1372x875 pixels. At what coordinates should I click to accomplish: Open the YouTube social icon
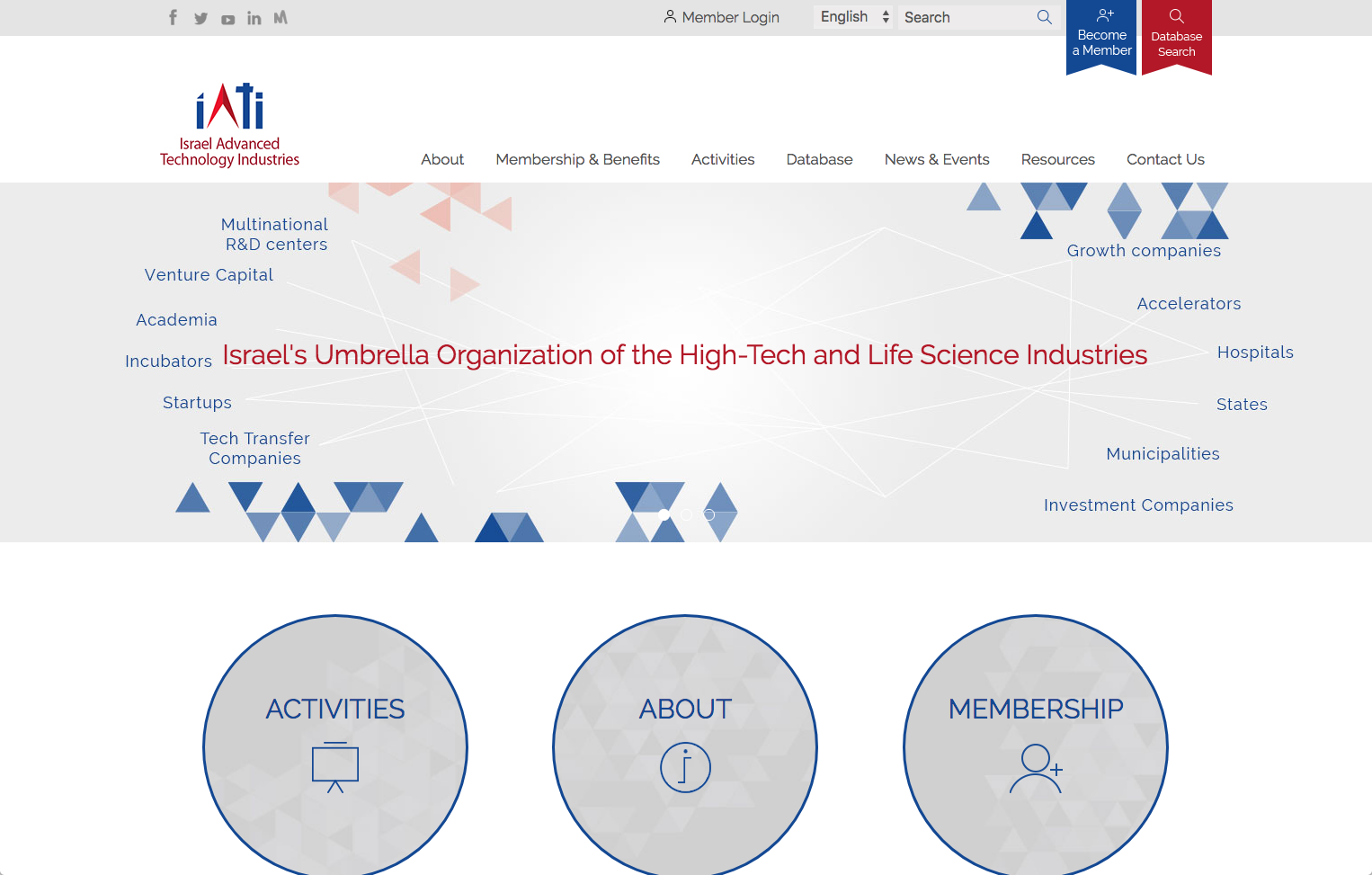click(228, 19)
